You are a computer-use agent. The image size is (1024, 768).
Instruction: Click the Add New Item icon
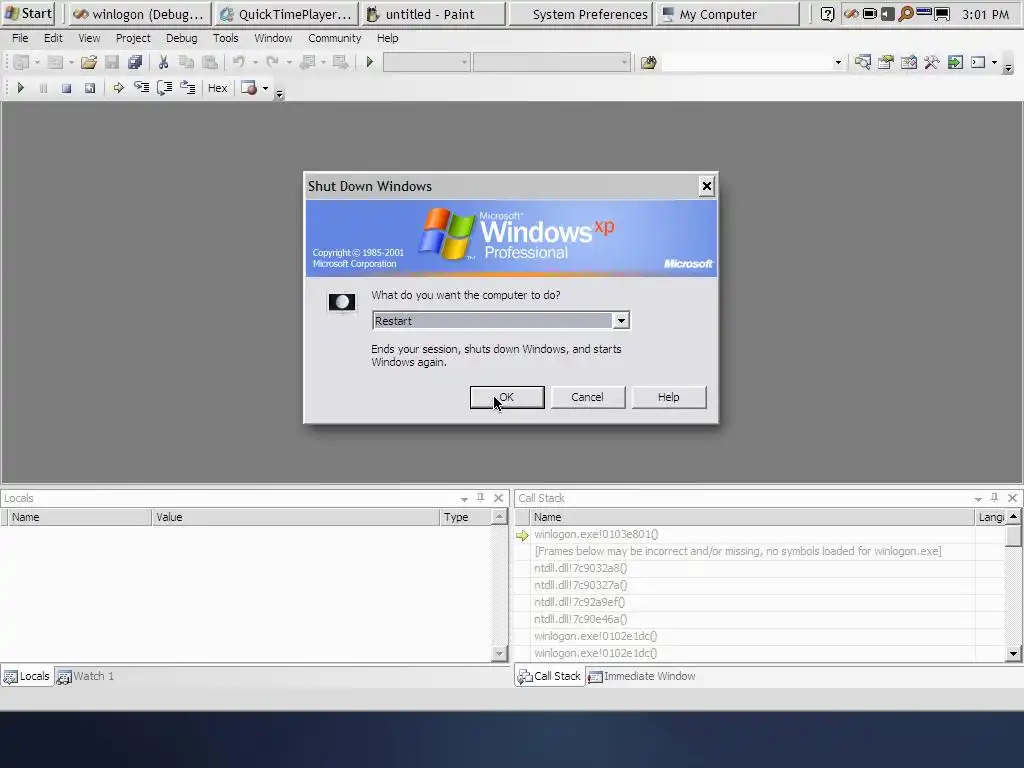click(56, 63)
